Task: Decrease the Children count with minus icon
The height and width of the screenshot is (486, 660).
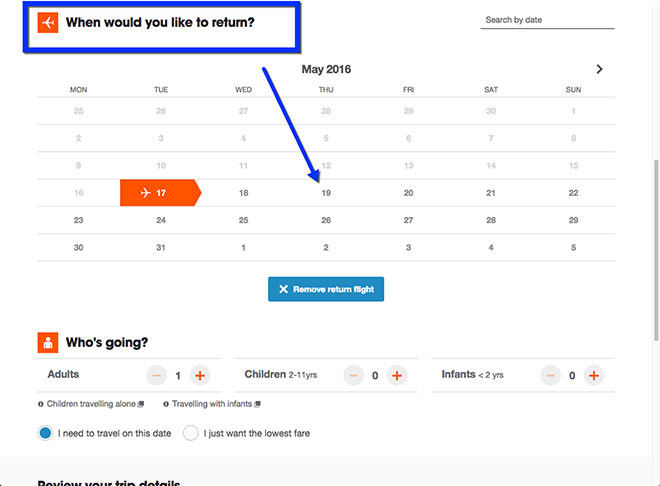Action: (x=354, y=375)
